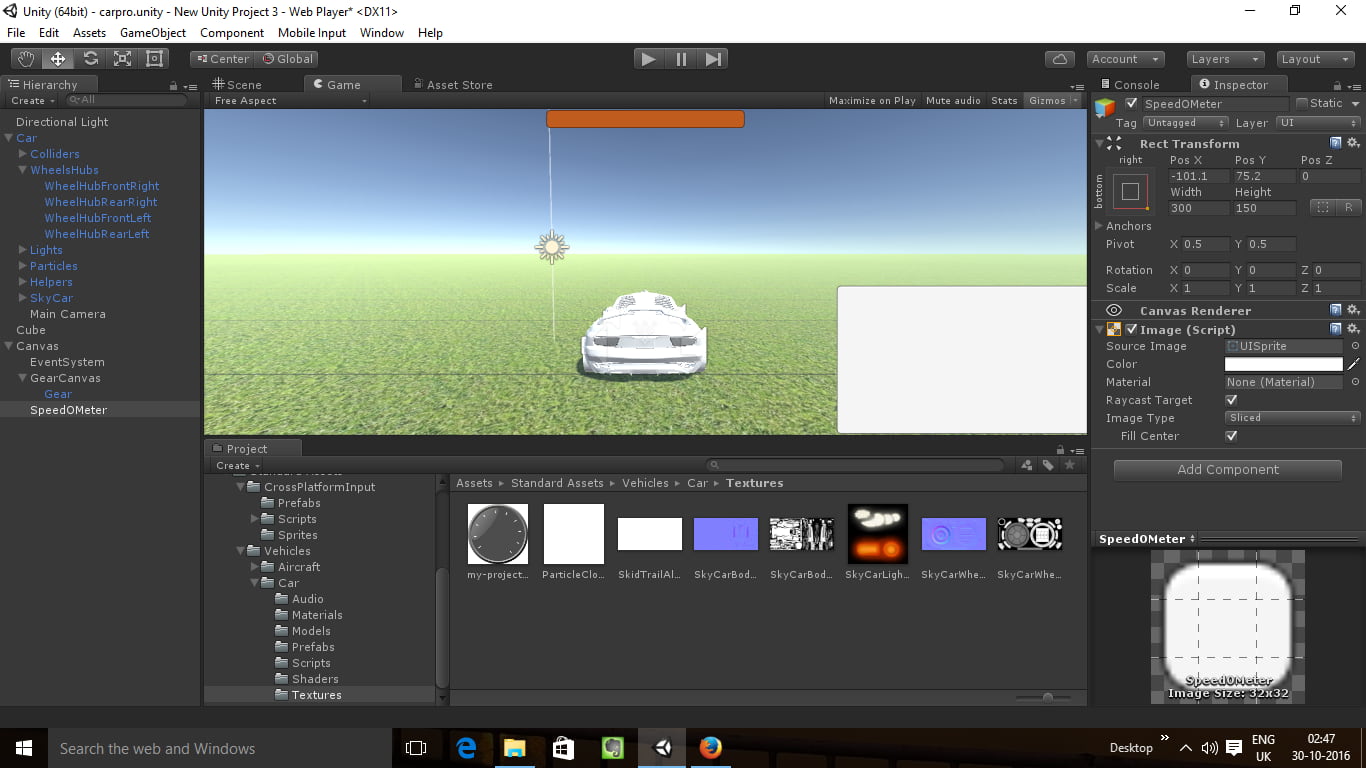Disable Raycast Target on the Image
This screenshot has width=1366, height=768.
pos(1231,399)
